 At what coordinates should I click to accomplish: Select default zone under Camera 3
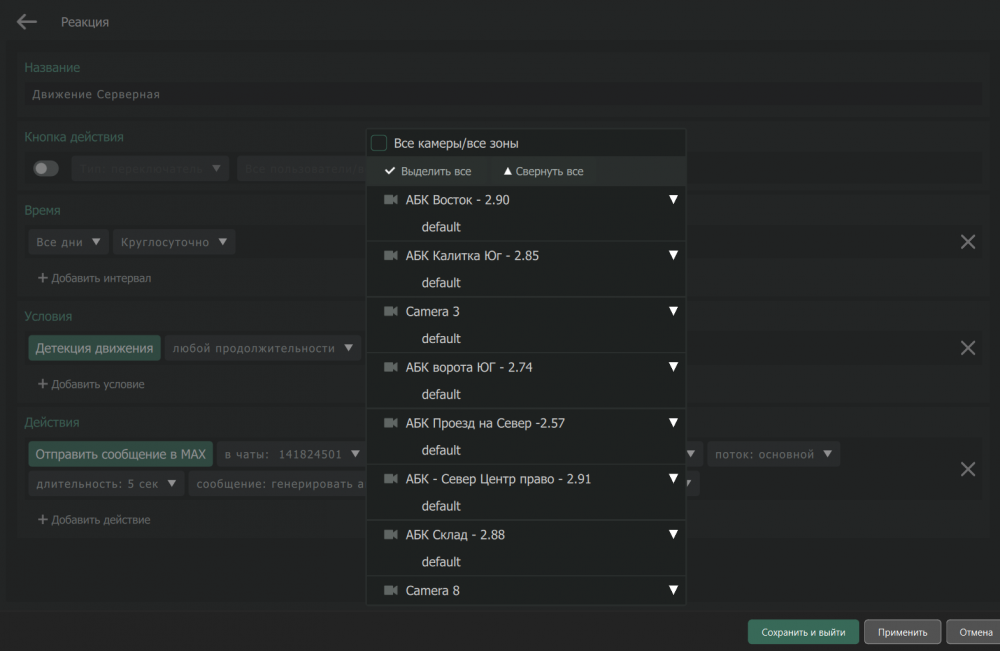(441, 339)
